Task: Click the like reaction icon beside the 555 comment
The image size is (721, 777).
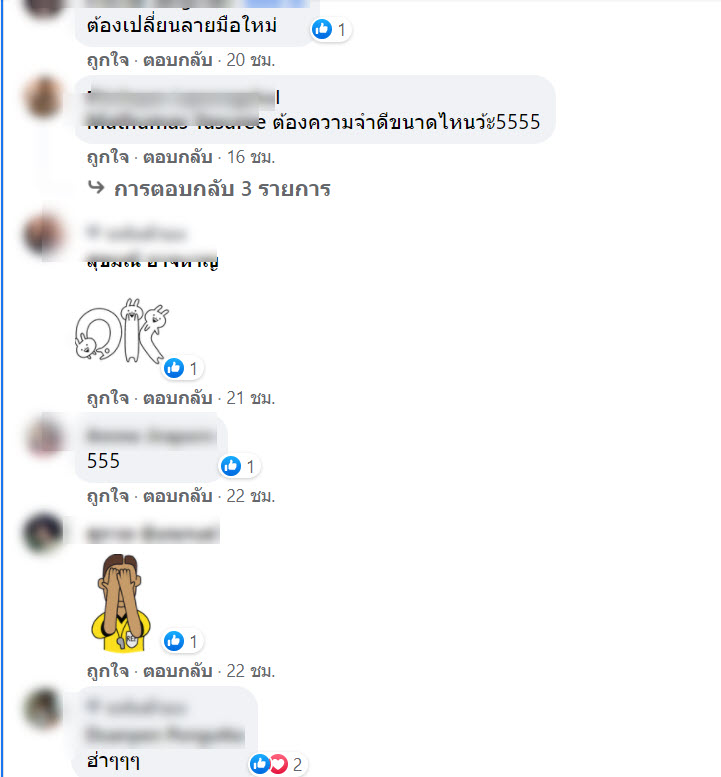Action: [231, 466]
